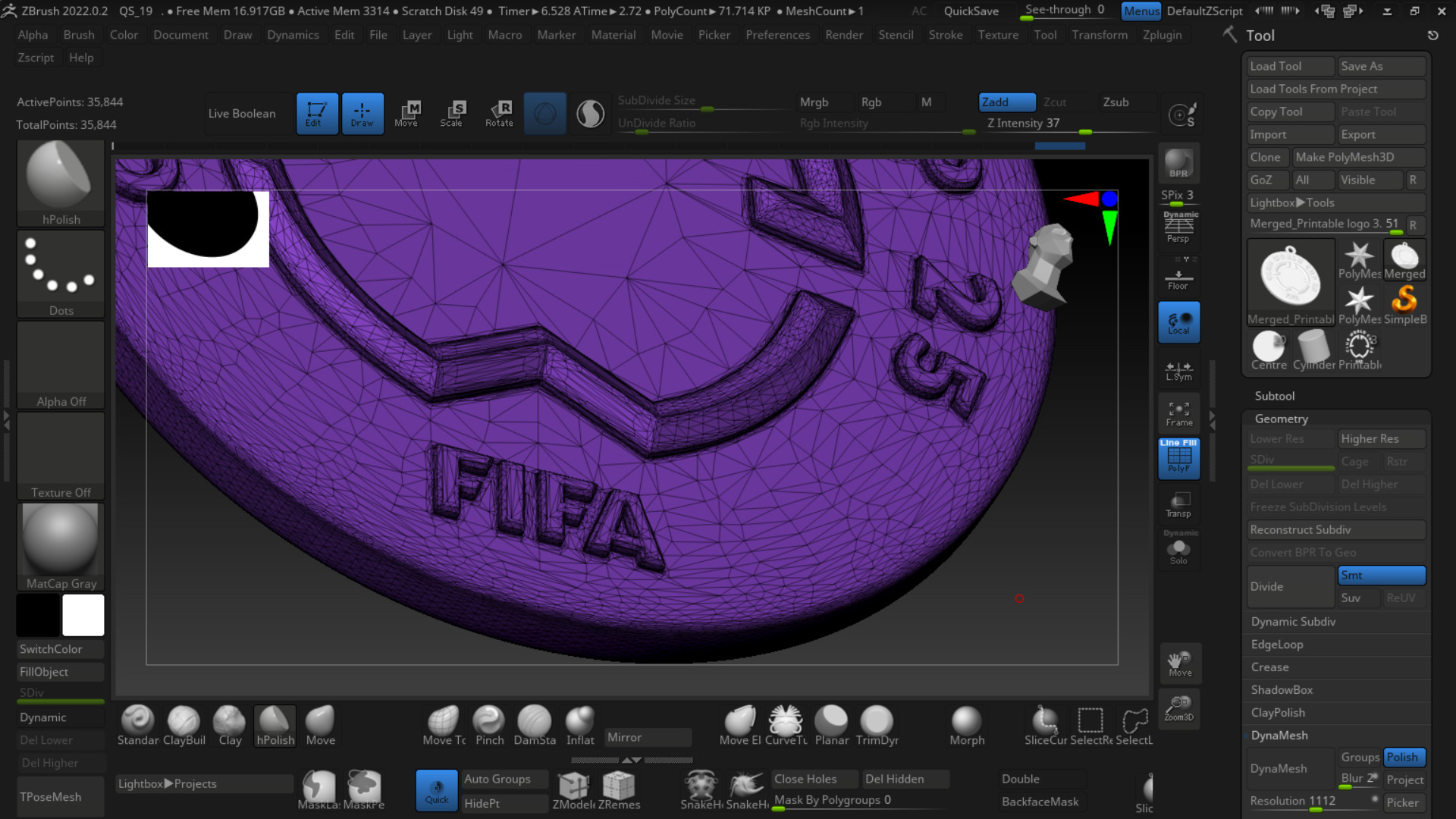The height and width of the screenshot is (819, 1456).
Task: Select the DamStandard brush
Action: point(535,726)
